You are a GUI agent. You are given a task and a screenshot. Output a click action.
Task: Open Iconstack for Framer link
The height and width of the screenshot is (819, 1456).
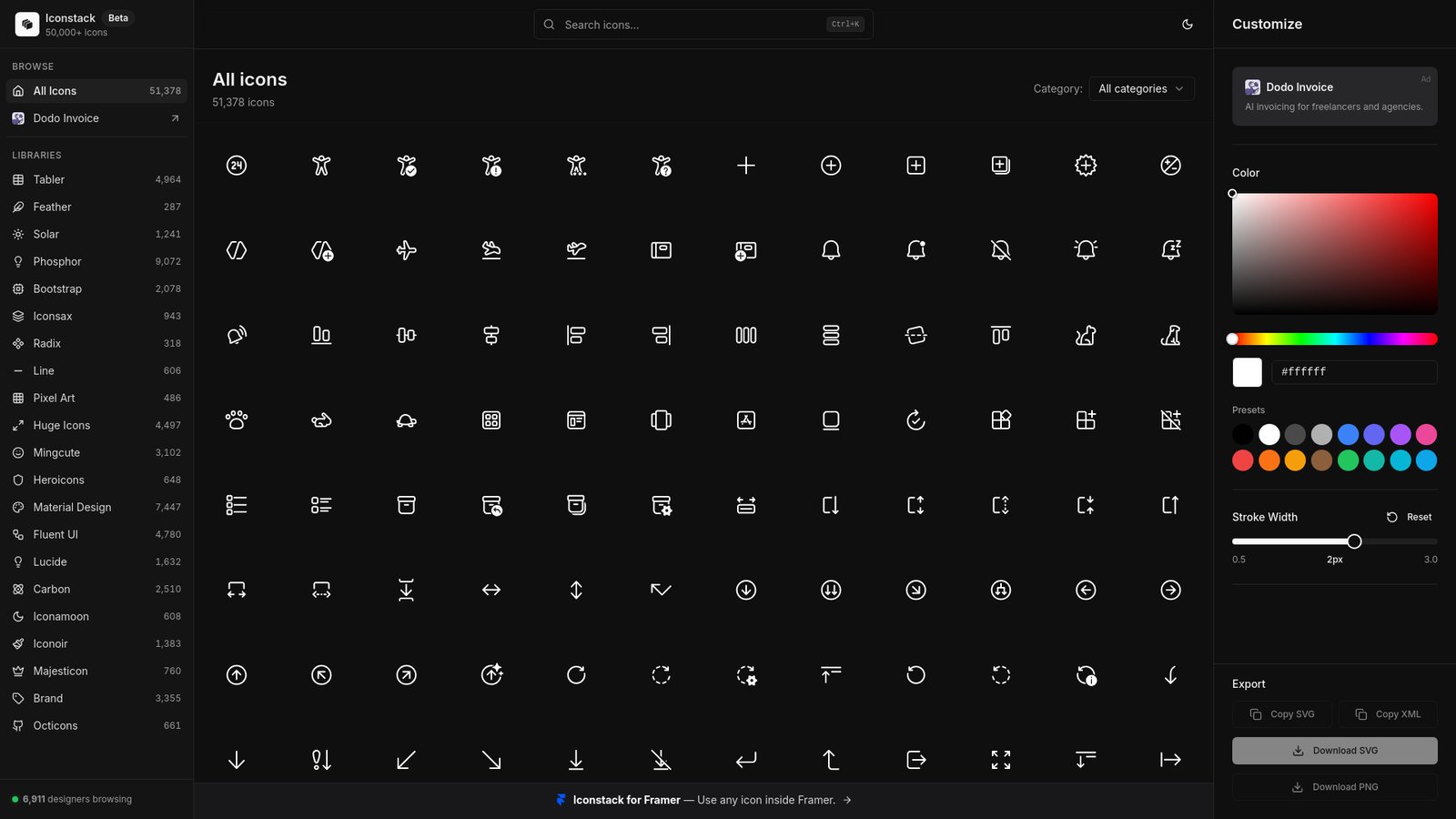pyautogui.click(x=626, y=800)
